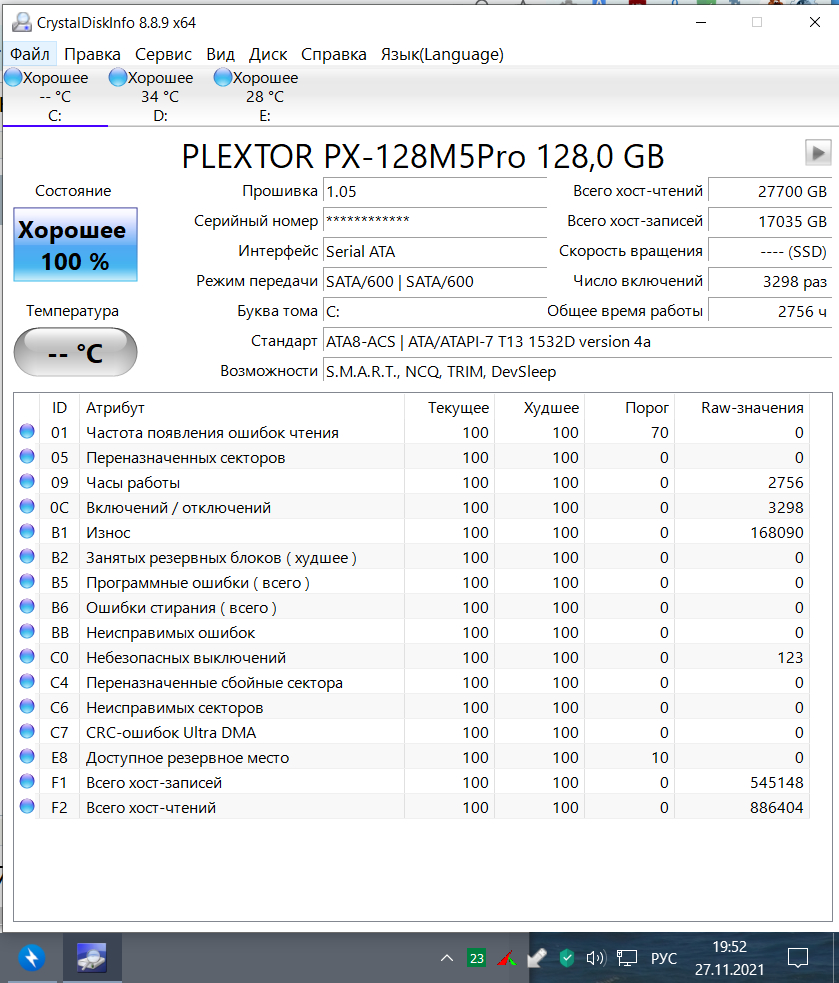The image size is (839, 983).
Task: Click the status orb for attribute C6
Action: [27, 706]
